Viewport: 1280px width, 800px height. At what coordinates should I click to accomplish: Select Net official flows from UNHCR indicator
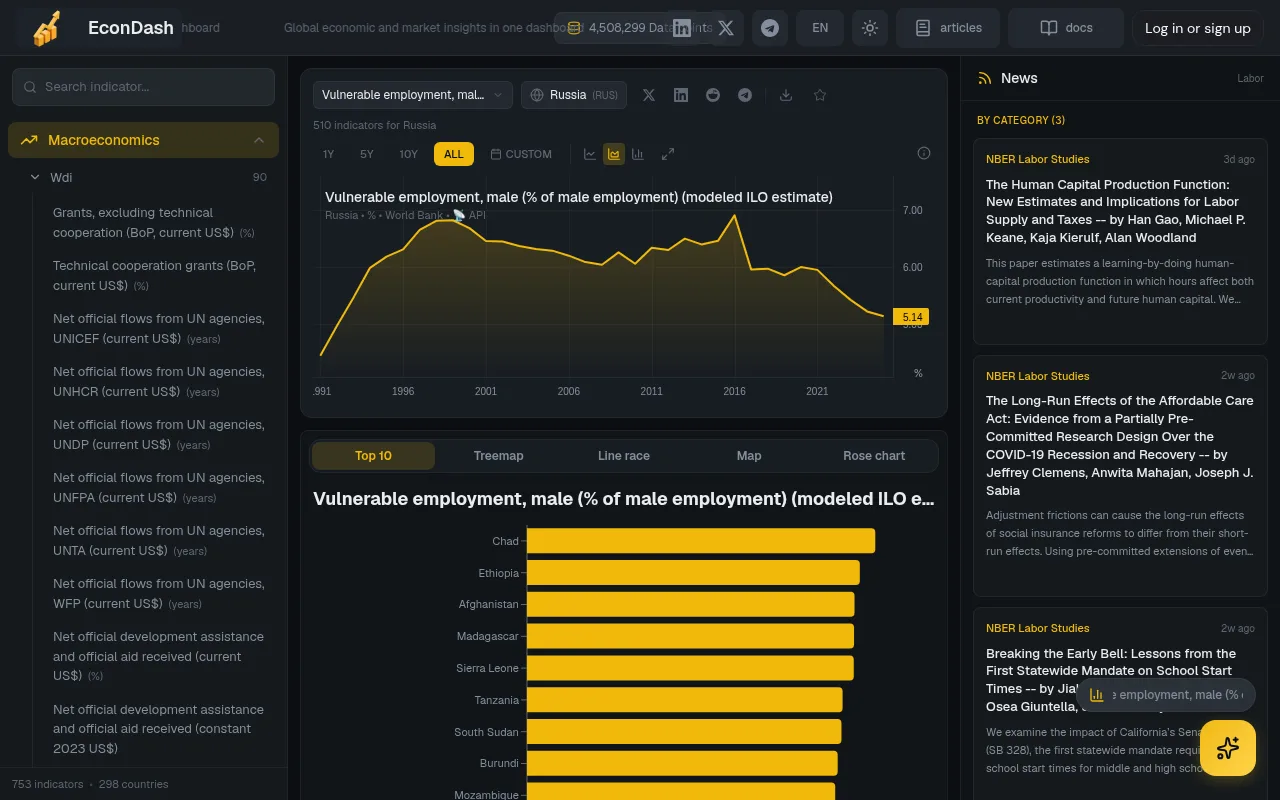tap(160, 382)
